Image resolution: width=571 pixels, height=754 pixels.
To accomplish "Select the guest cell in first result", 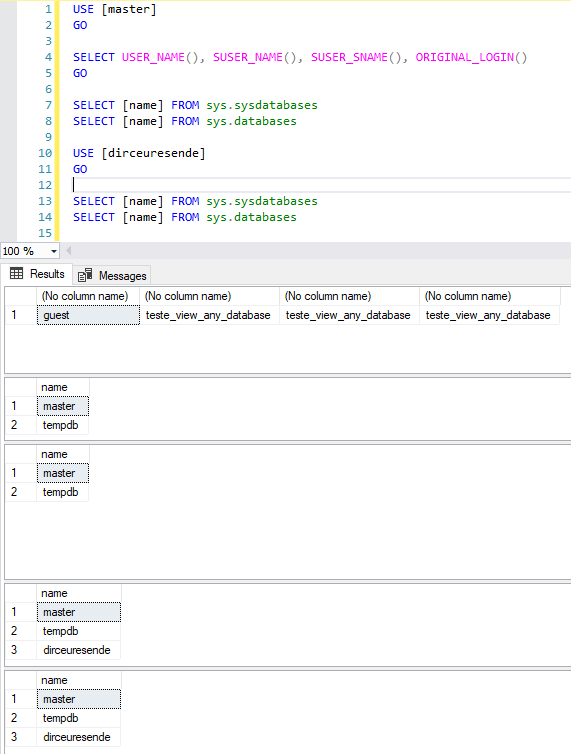I will 88,315.
